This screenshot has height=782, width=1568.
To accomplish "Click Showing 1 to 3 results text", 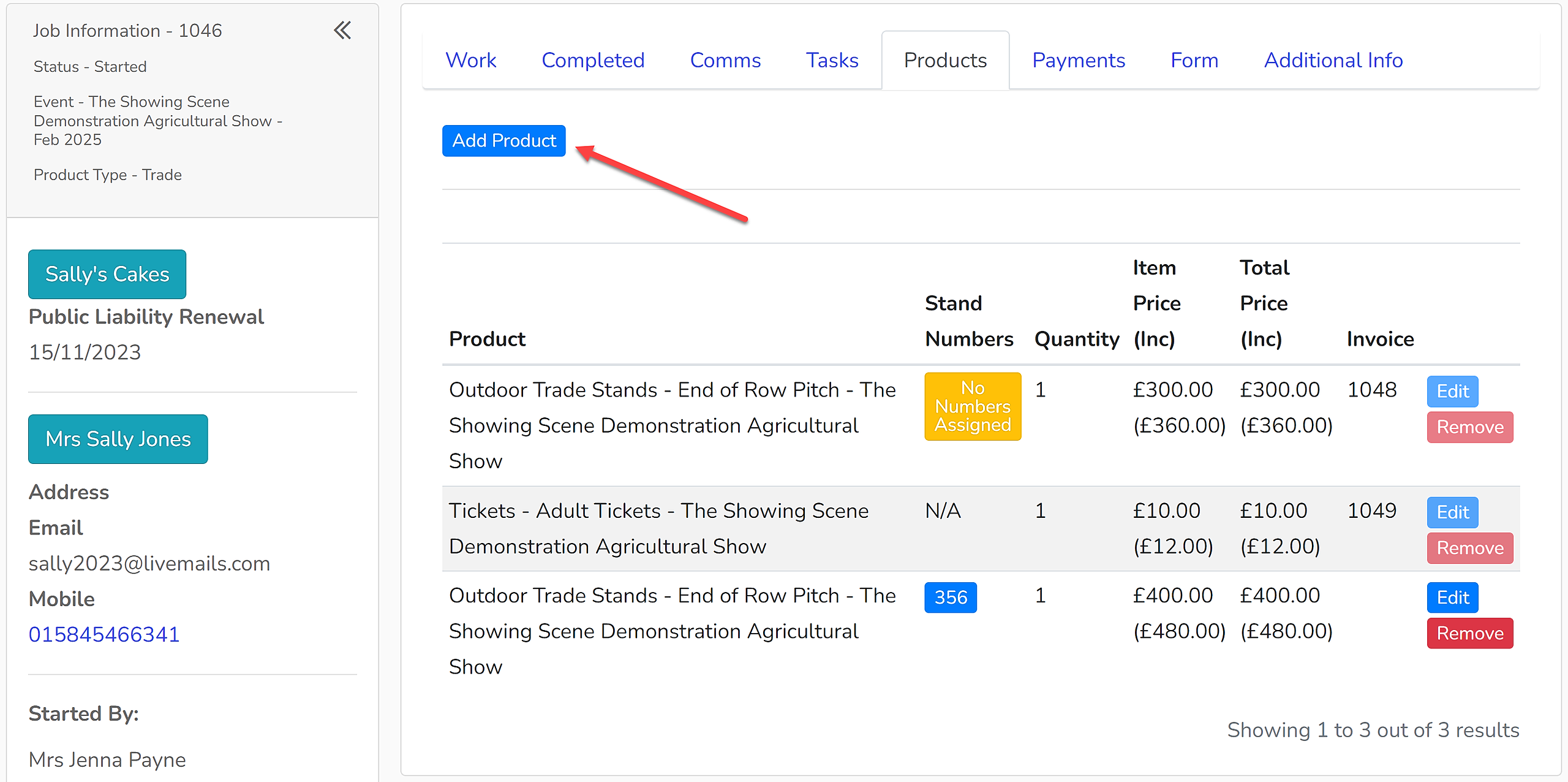I will click(x=1373, y=730).
